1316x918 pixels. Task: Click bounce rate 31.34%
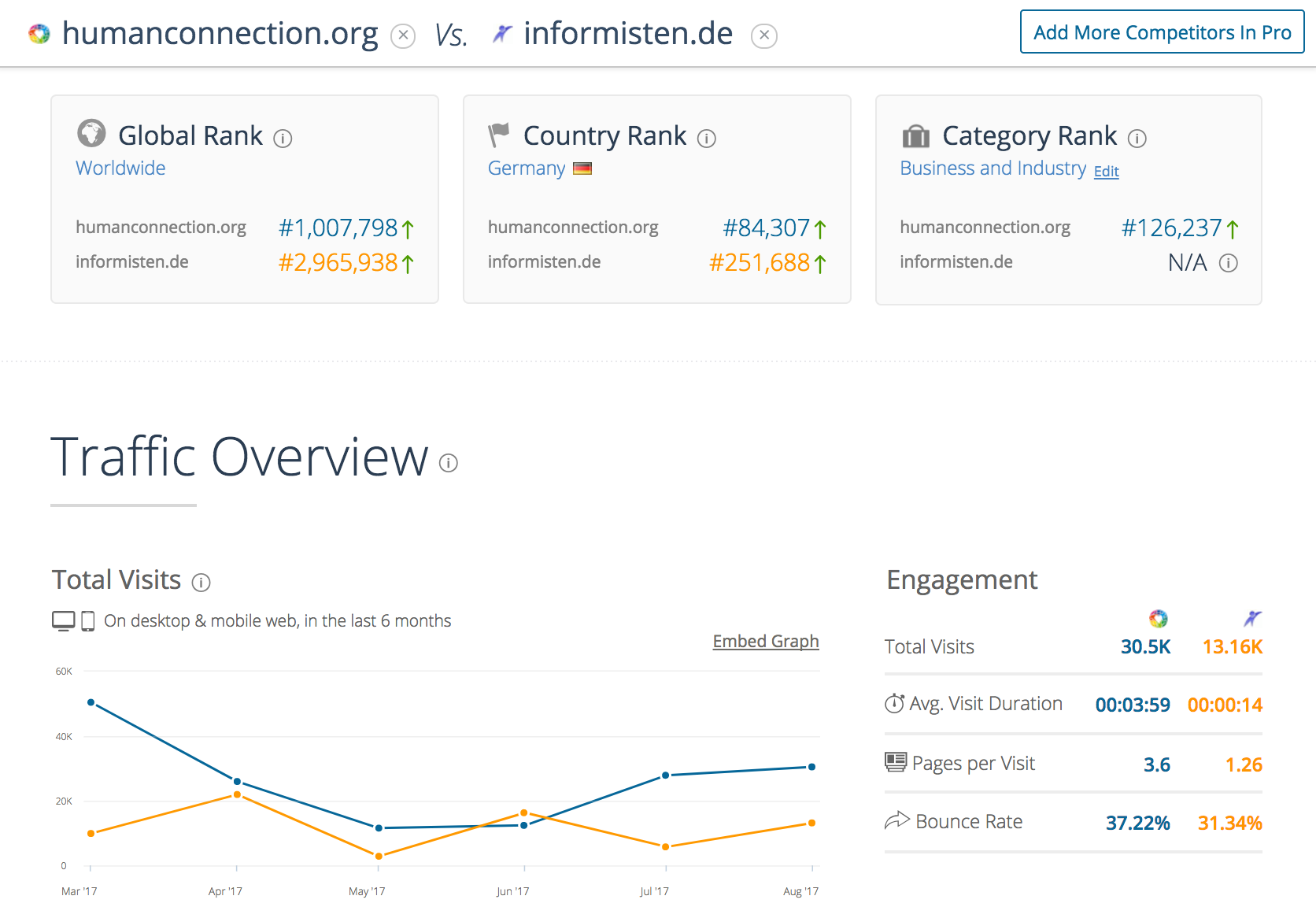[x=1229, y=823]
